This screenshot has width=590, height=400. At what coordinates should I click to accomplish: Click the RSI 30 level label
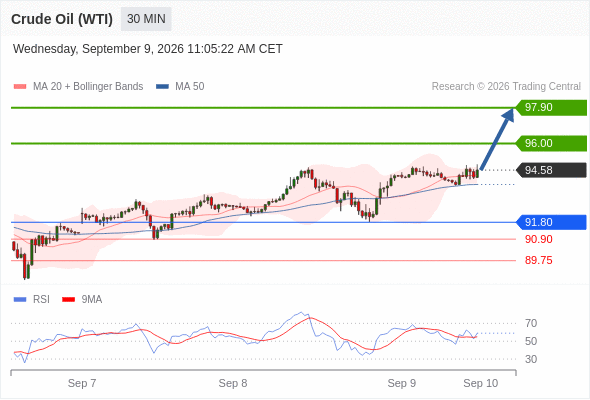coord(531,359)
